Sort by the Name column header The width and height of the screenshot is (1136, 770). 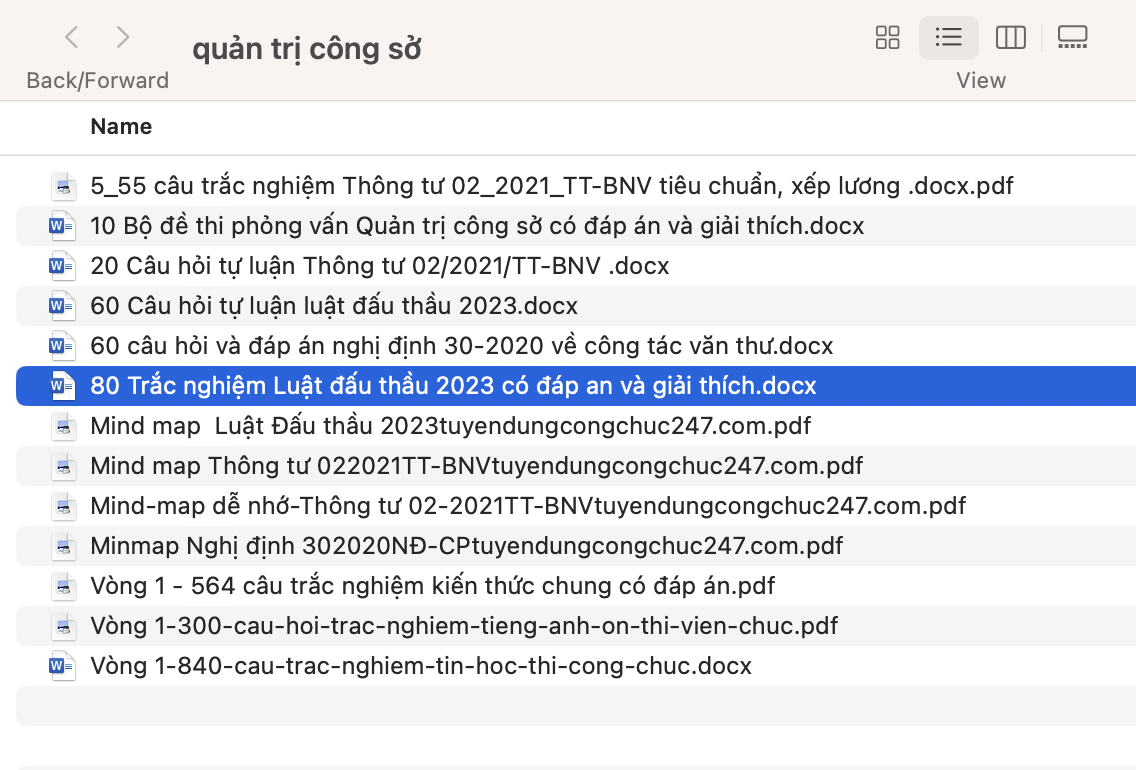coord(121,127)
